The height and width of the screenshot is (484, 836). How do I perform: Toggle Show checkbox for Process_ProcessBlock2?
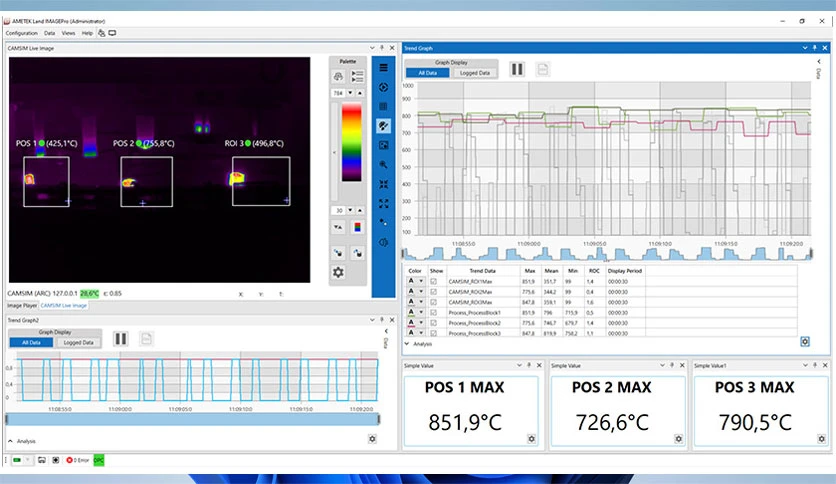coord(433,323)
